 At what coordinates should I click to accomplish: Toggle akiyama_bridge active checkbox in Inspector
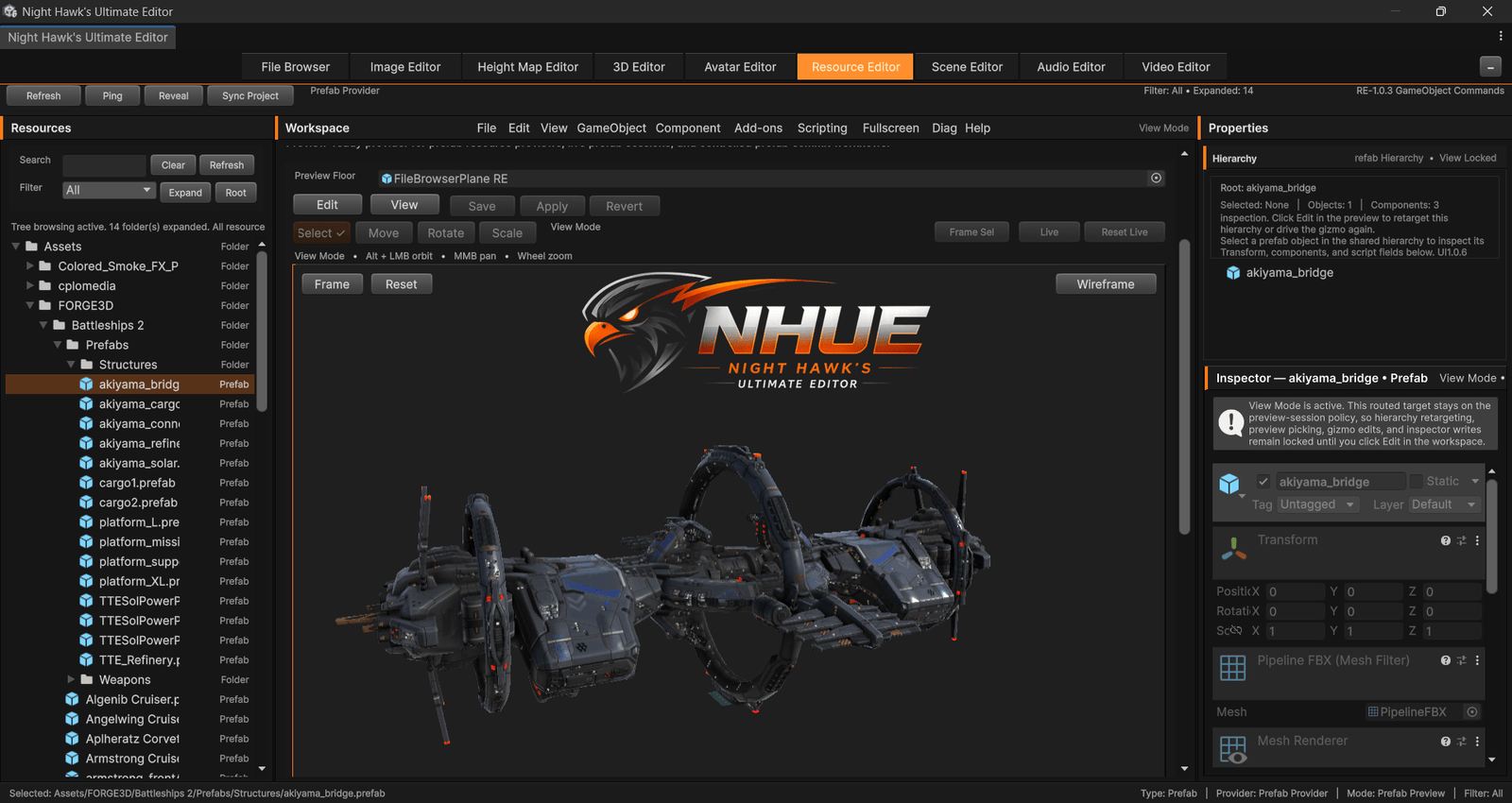coord(1263,481)
